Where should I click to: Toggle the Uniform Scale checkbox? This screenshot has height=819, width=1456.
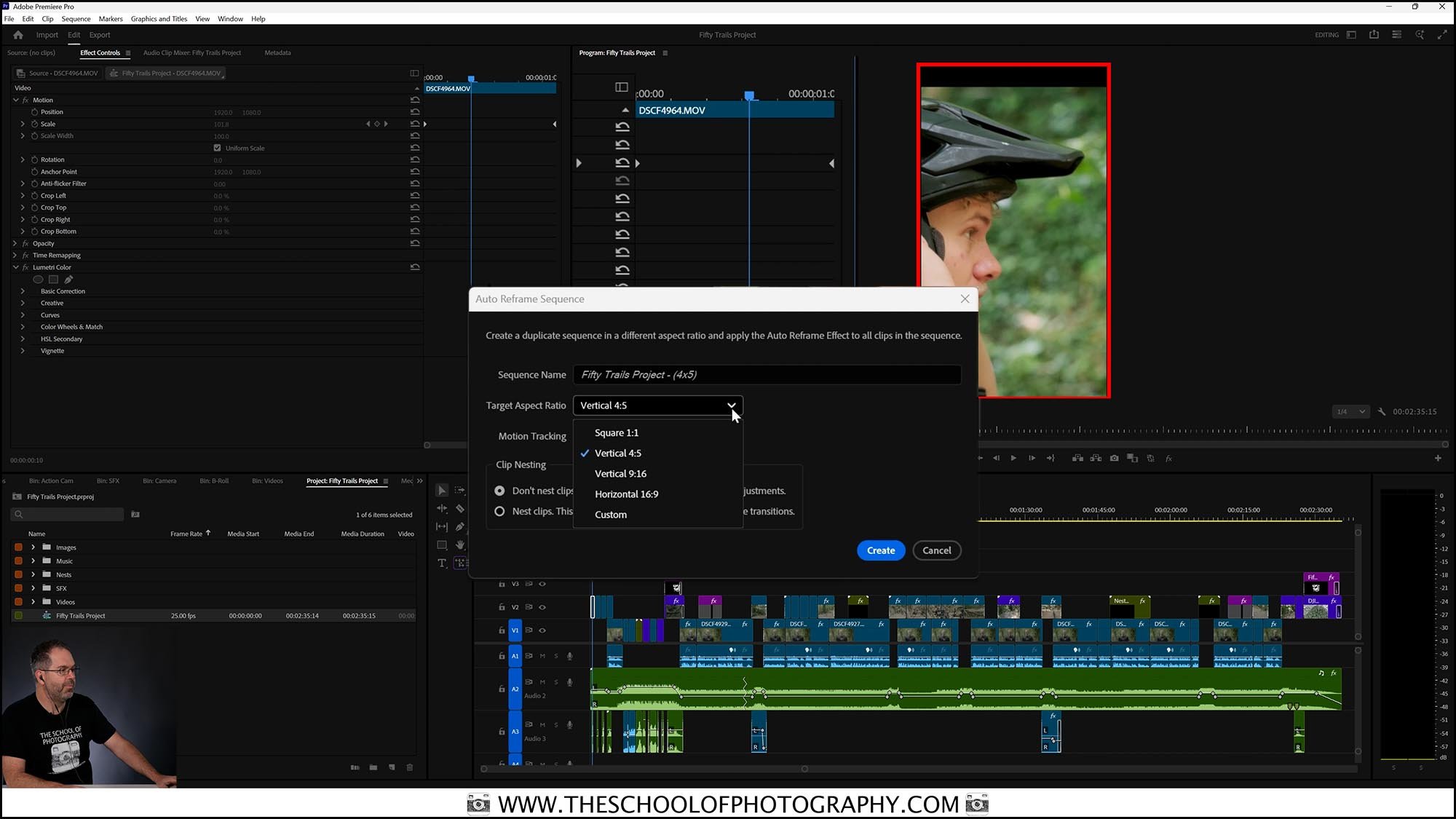pyautogui.click(x=217, y=147)
